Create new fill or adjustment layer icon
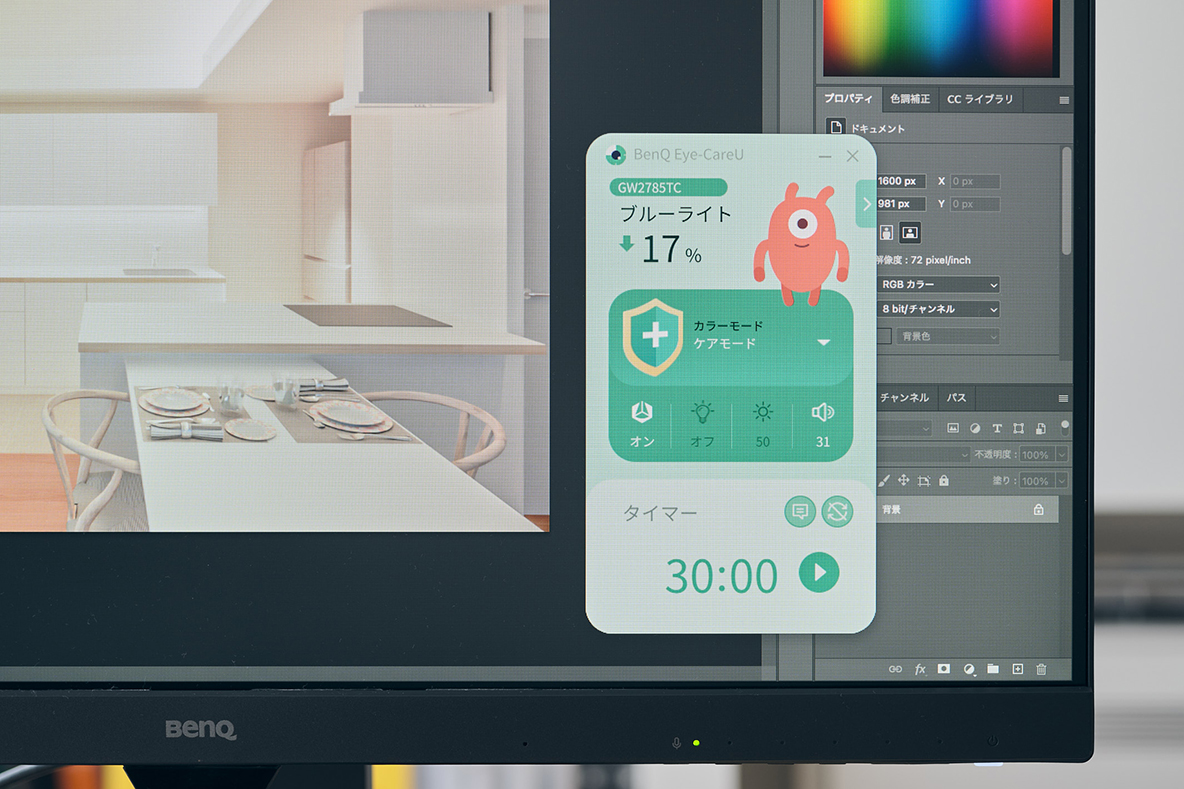This screenshot has width=1184, height=789. click(969, 669)
